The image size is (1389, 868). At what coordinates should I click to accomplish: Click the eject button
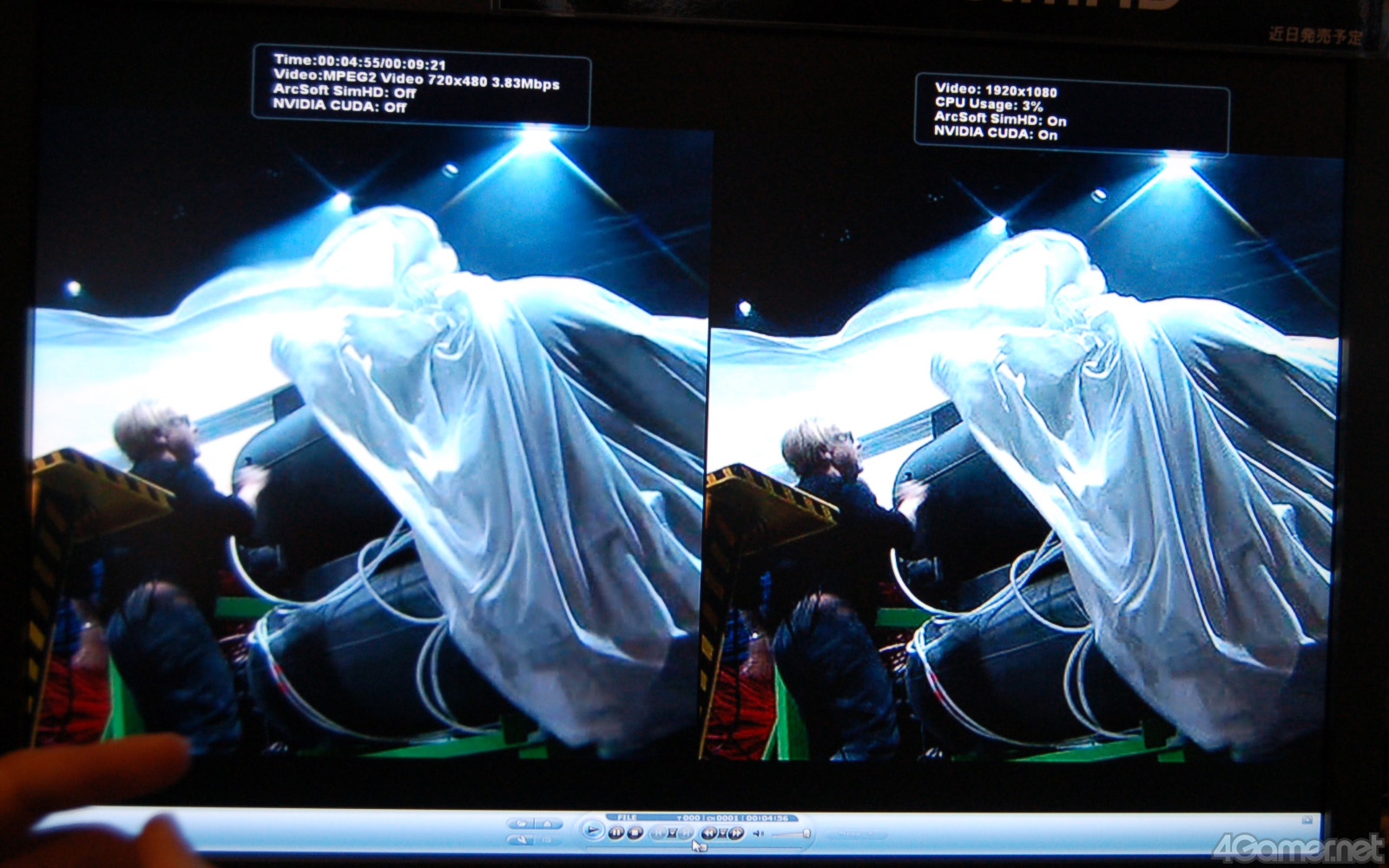point(549,823)
